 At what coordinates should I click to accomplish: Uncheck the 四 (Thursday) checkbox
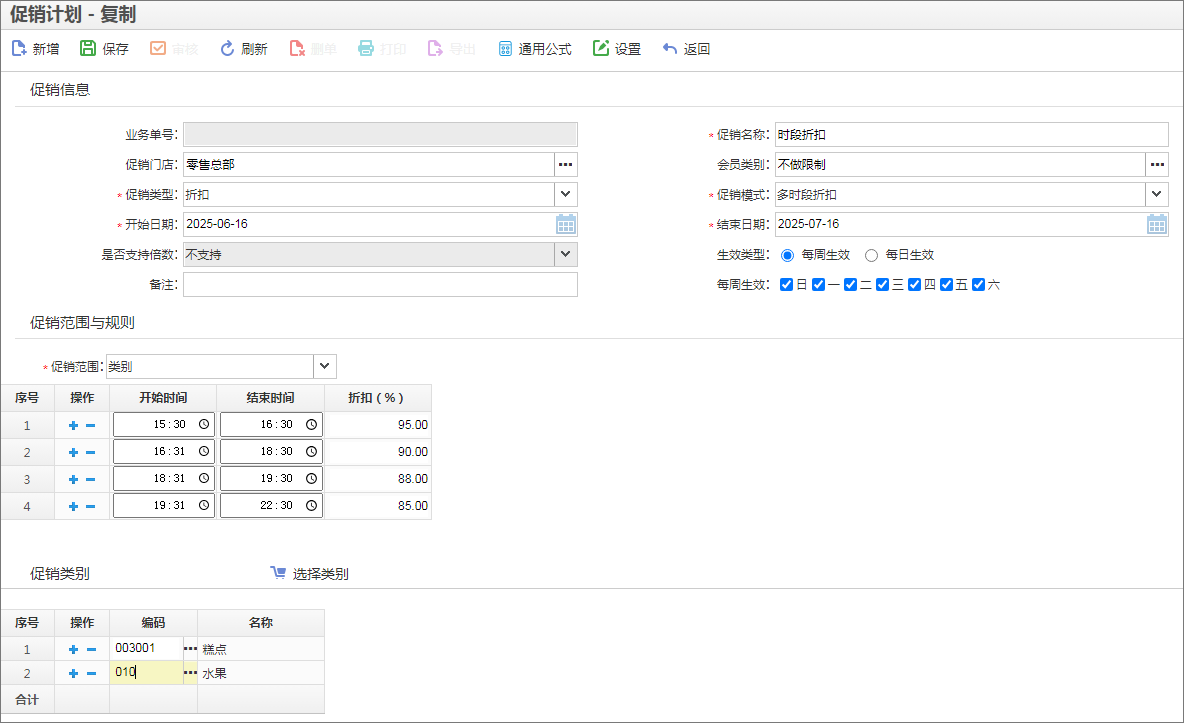914,285
